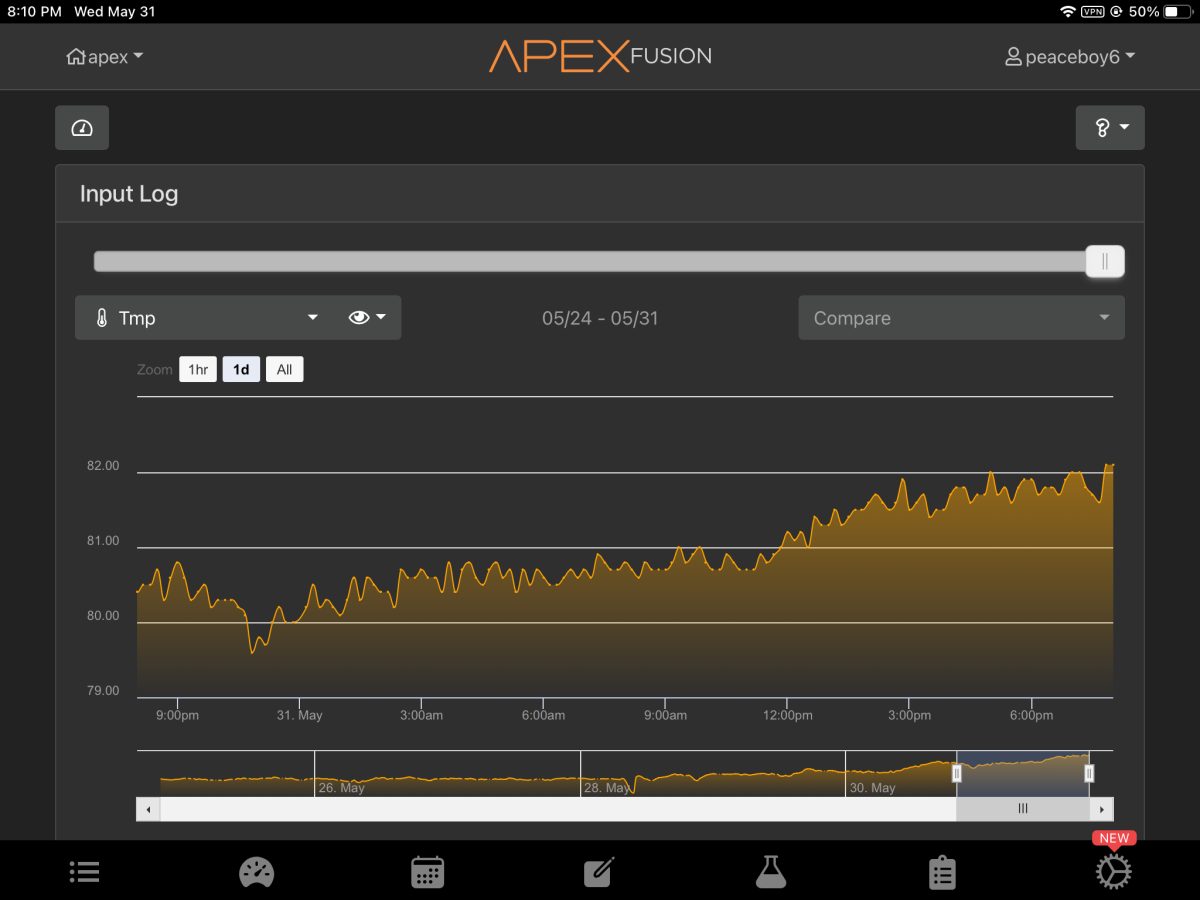Image resolution: width=1200 pixels, height=900 pixels.
Task: Click the thermometer icon beside Tmp
Action: click(x=101, y=318)
